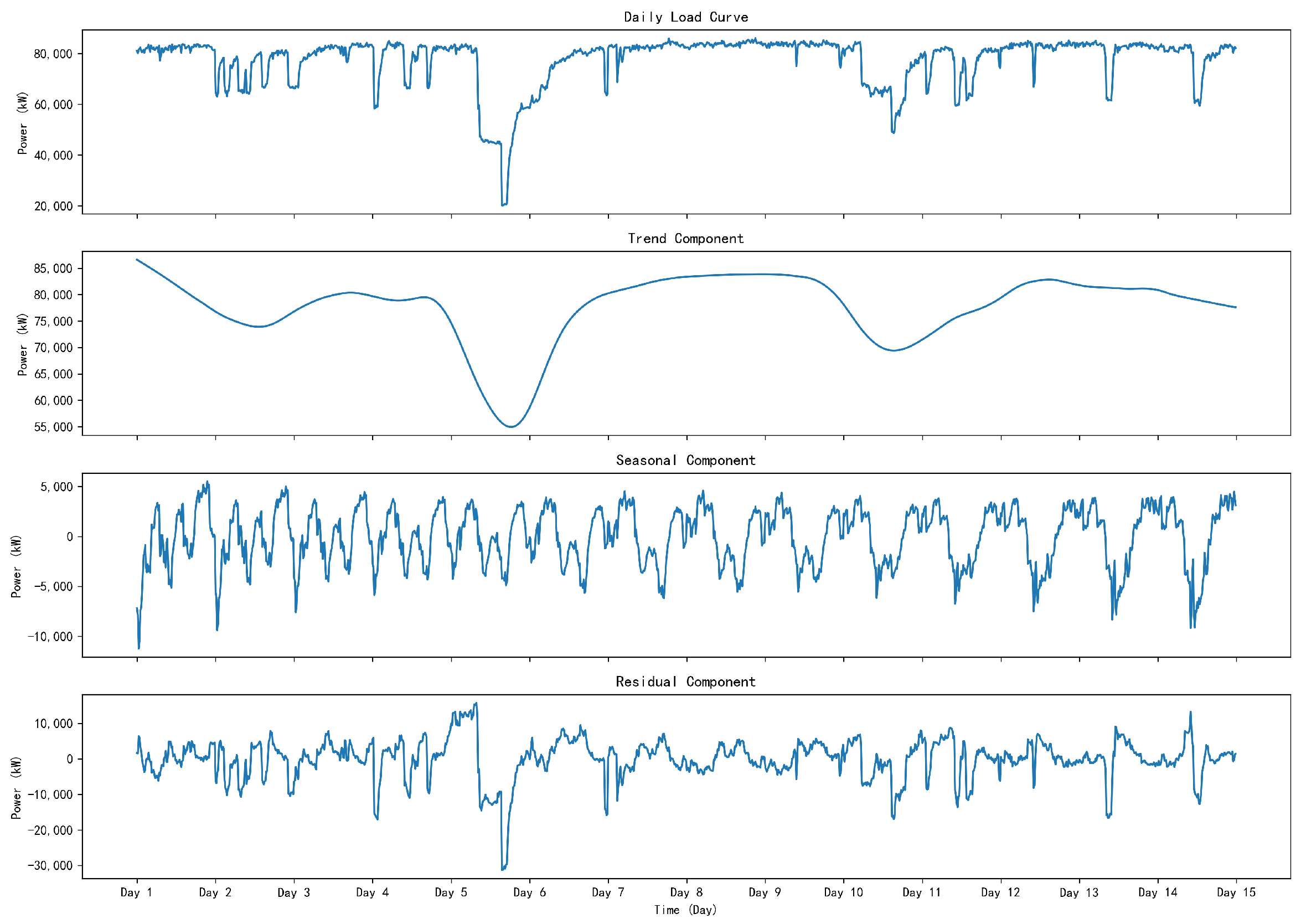Screen dimensions: 1301x924
Task: Click the Daily Load Curve title
Action: 685,17
